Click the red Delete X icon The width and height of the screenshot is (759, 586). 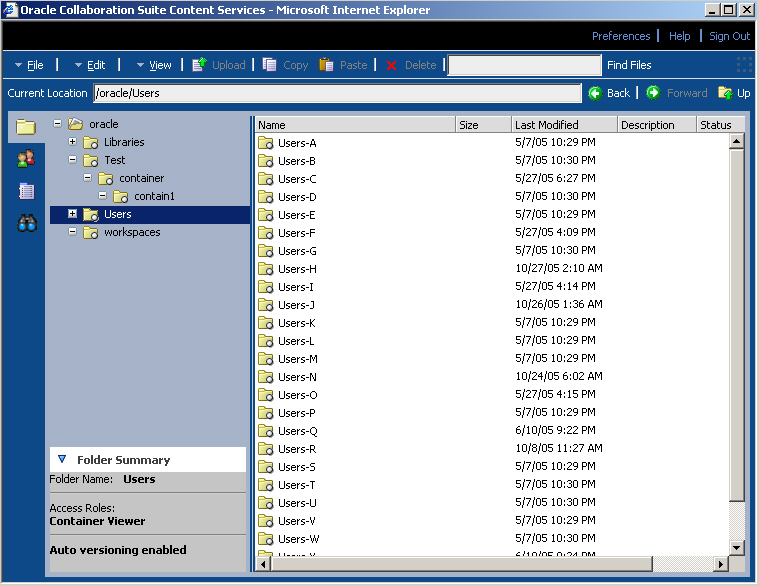pyautogui.click(x=392, y=65)
